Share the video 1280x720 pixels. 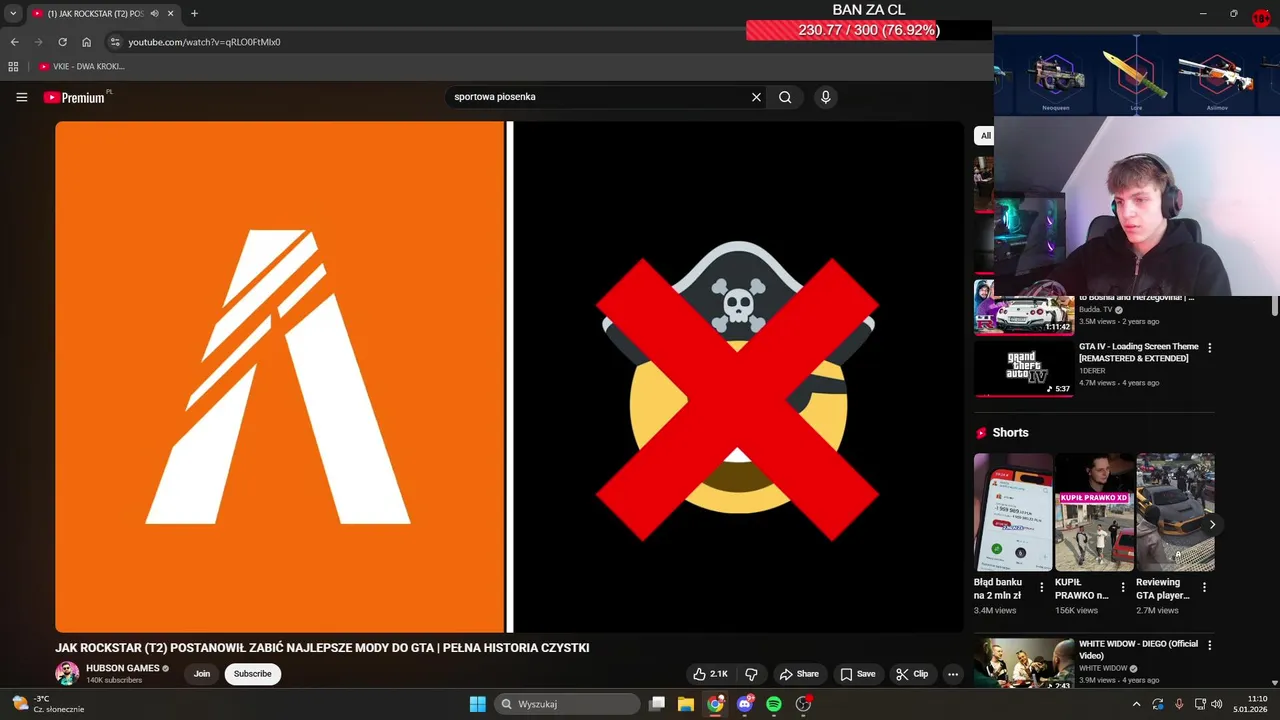pyautogui.click(x=799, y=674)
